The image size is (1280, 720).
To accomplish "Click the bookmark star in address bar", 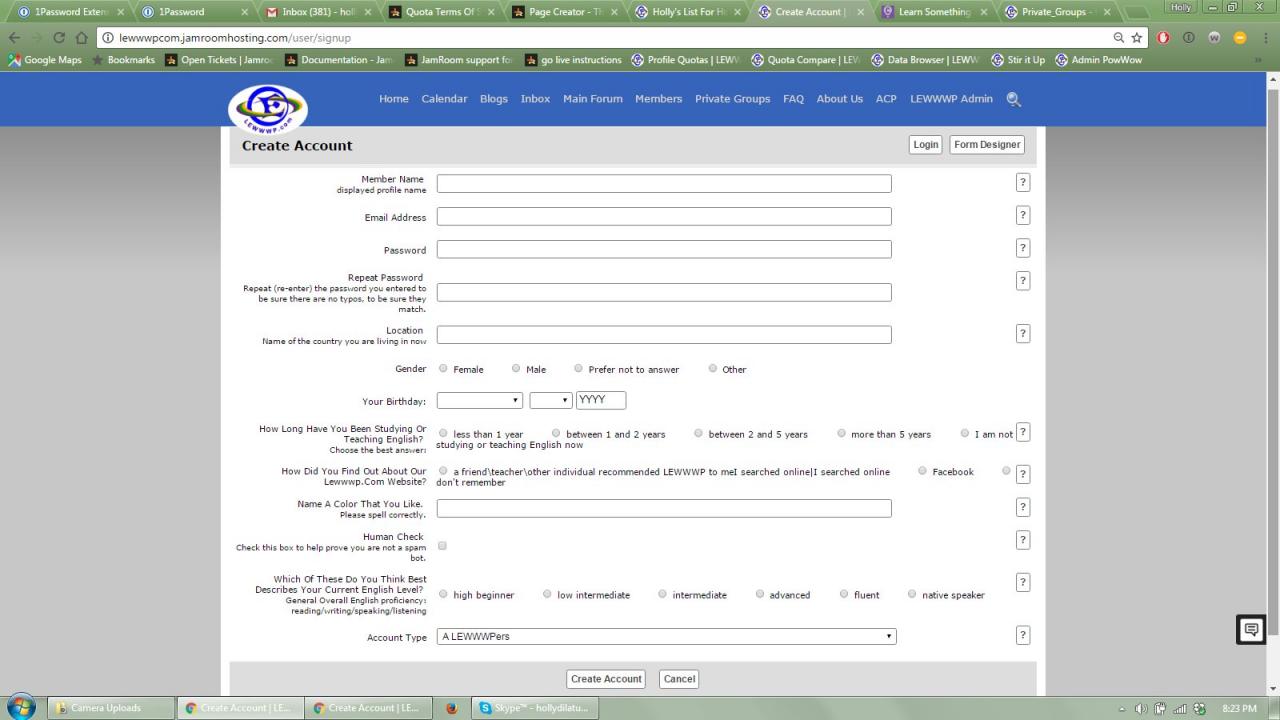I will (1137, 38).
